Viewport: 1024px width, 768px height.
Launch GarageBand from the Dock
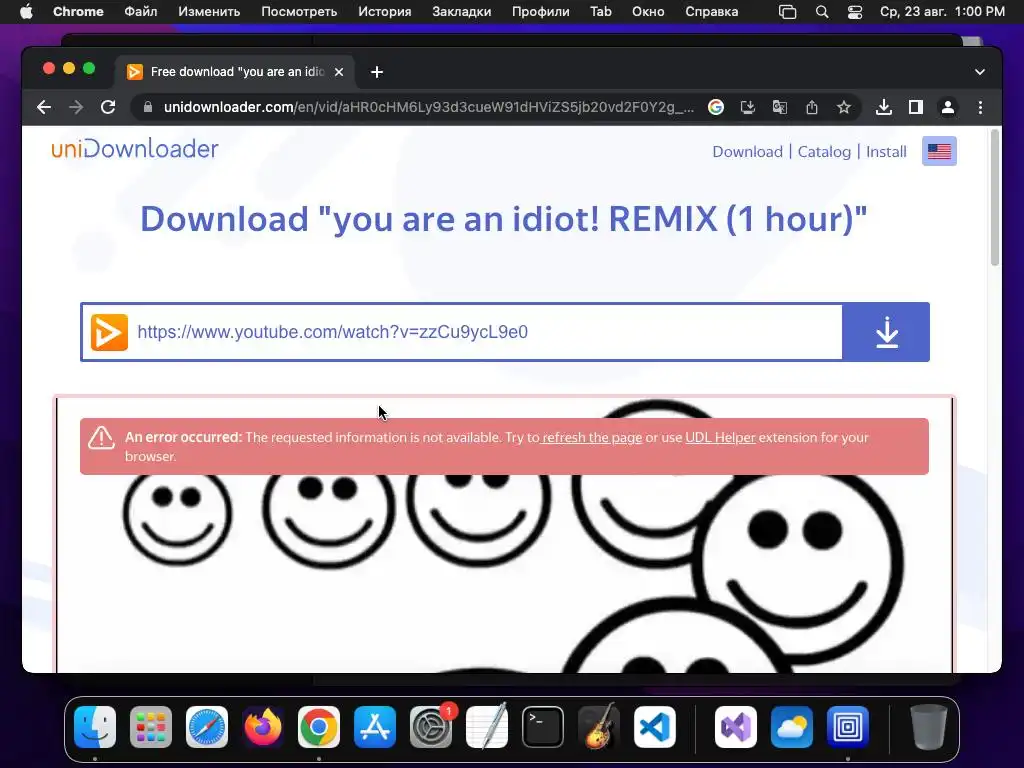tap(599, 727)
